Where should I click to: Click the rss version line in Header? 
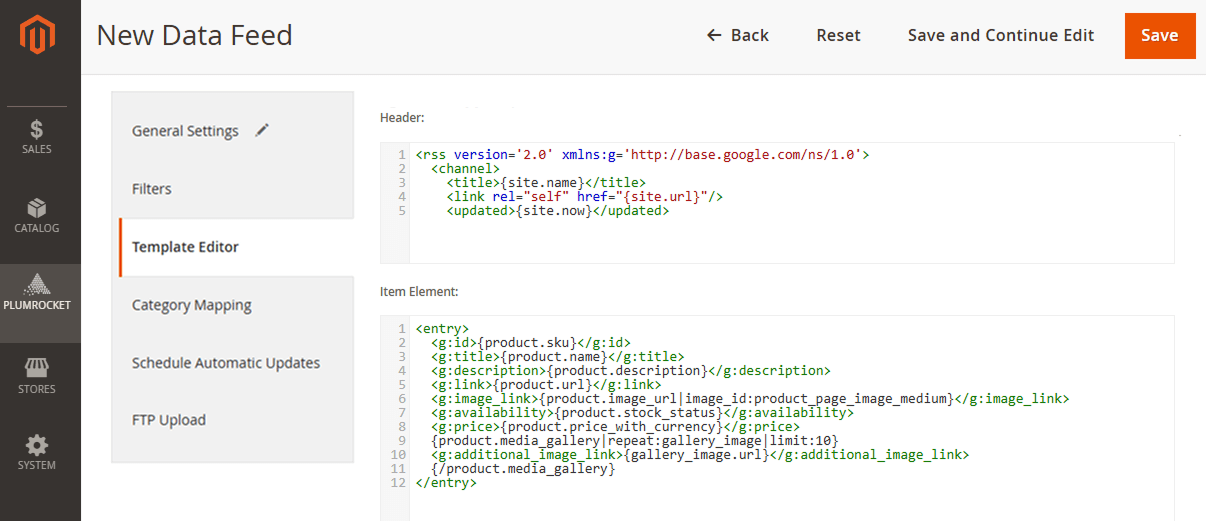point(642,155)
